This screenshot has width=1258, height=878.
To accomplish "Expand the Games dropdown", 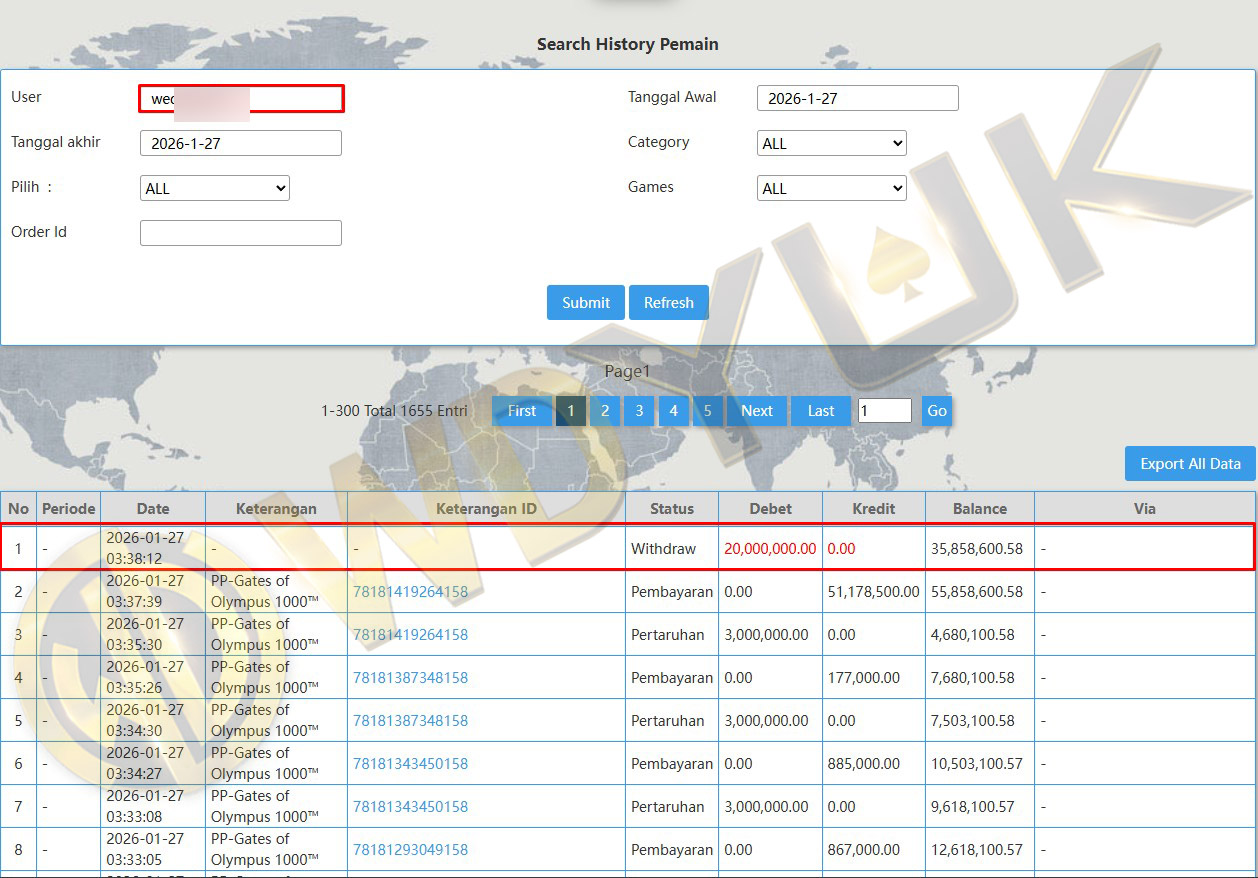I will pyautogui.click(x=831, y=188).
